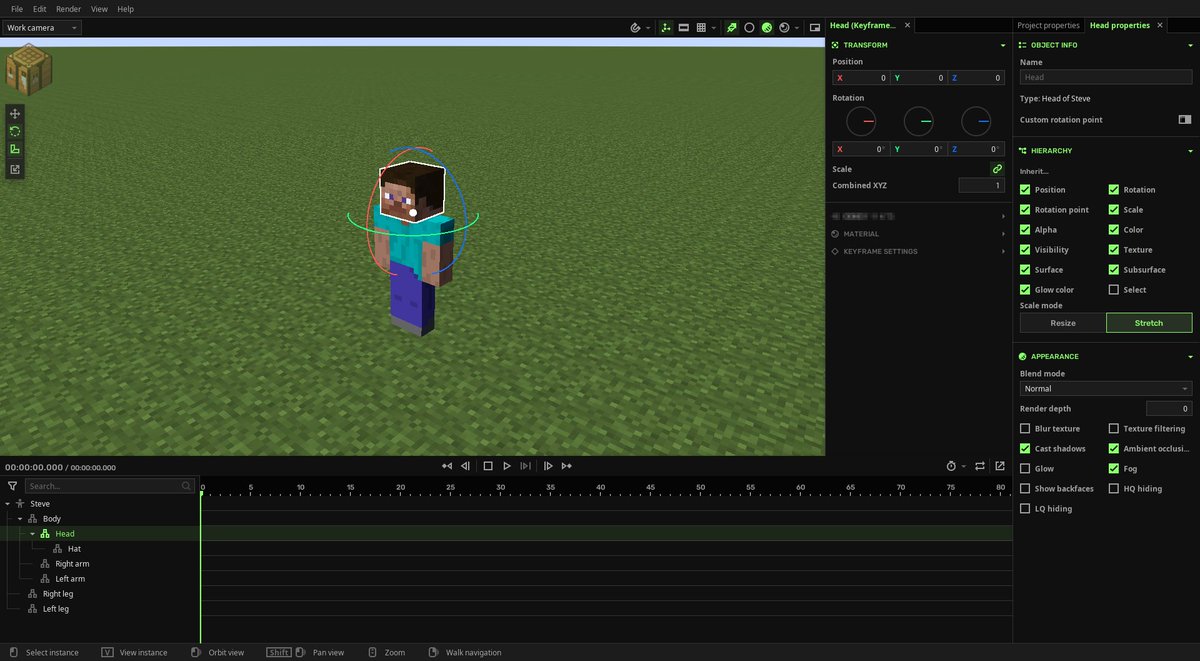The image size is (1200, 661).
Task: Select the Body timeline item
Action: tap(51, 519)
